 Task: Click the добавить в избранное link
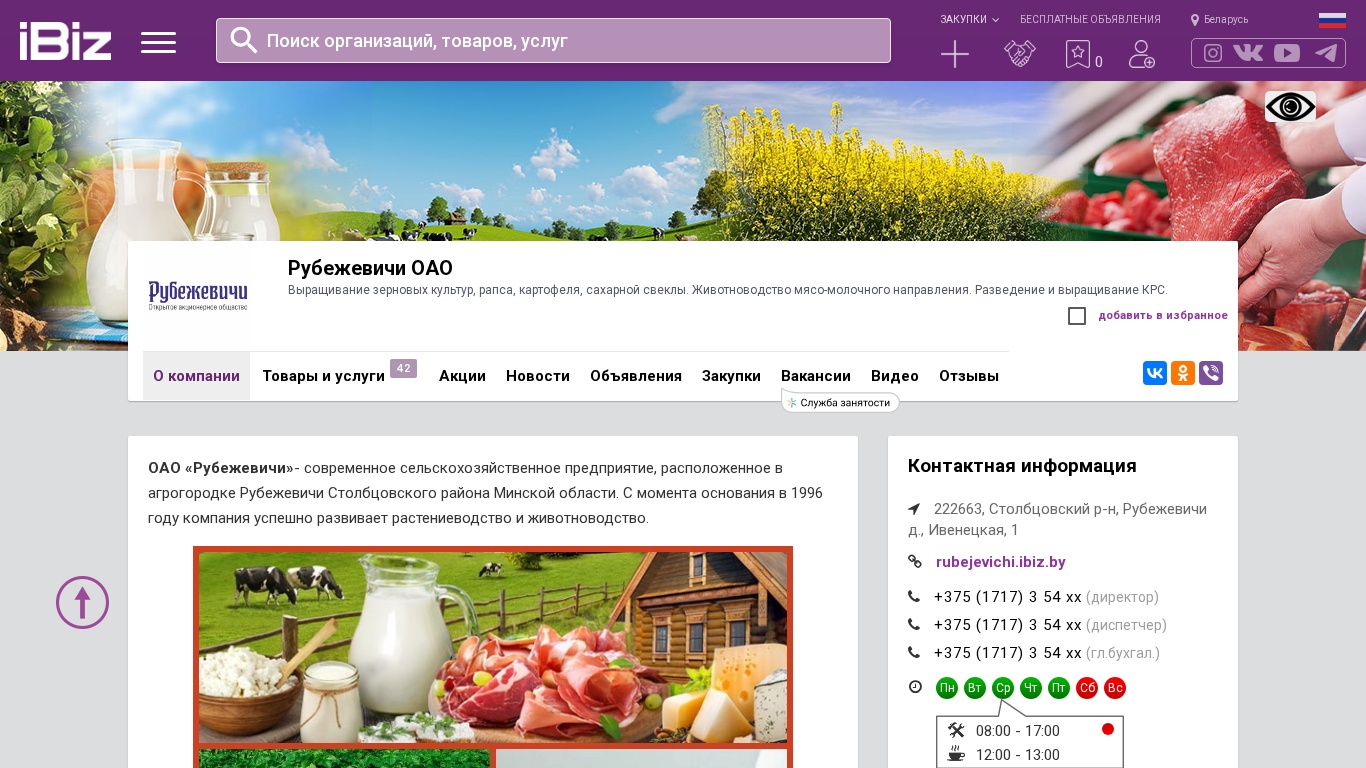pyautogui.click(x=1163, y=316)
